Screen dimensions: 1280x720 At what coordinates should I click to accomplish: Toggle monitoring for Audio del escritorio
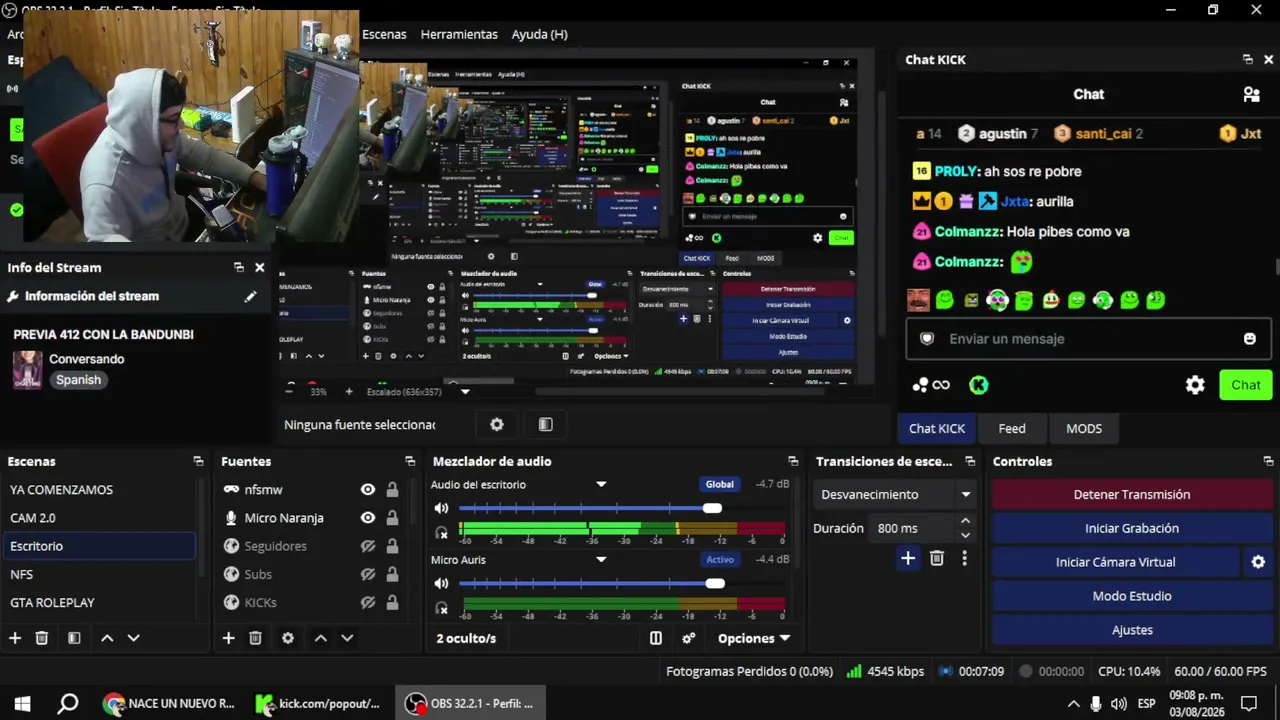point(441,533)
